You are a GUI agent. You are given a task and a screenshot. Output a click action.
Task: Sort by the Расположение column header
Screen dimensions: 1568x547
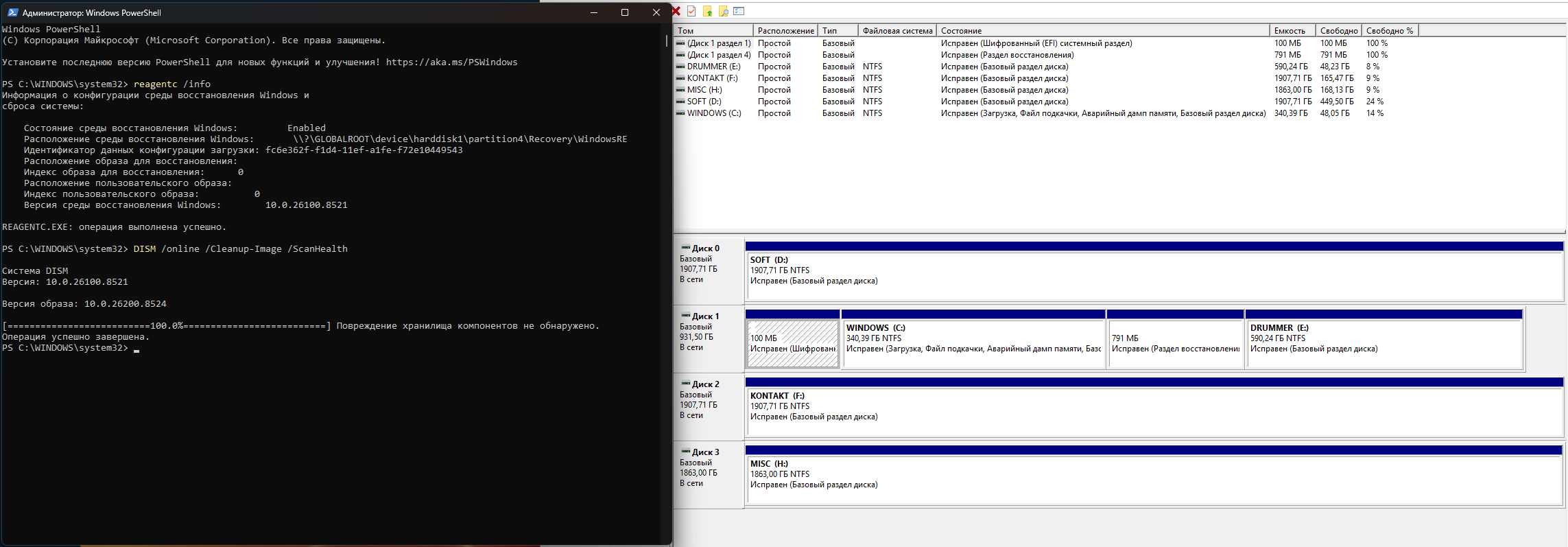point(785,31)
